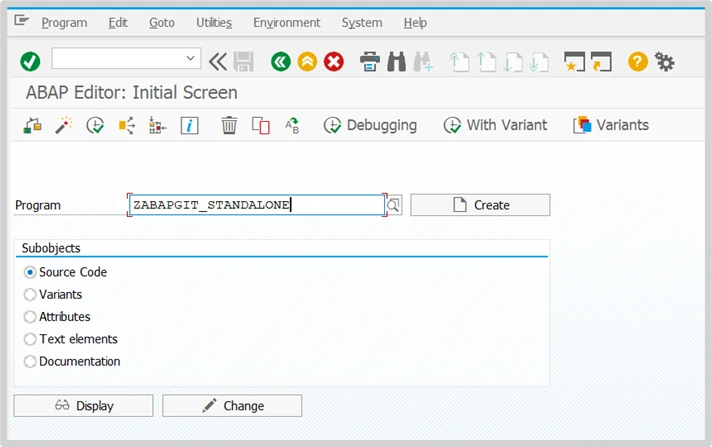This screenshot has width=712, height=447.
Task: Click the Copy program icon
Action: tap(261, 125)
